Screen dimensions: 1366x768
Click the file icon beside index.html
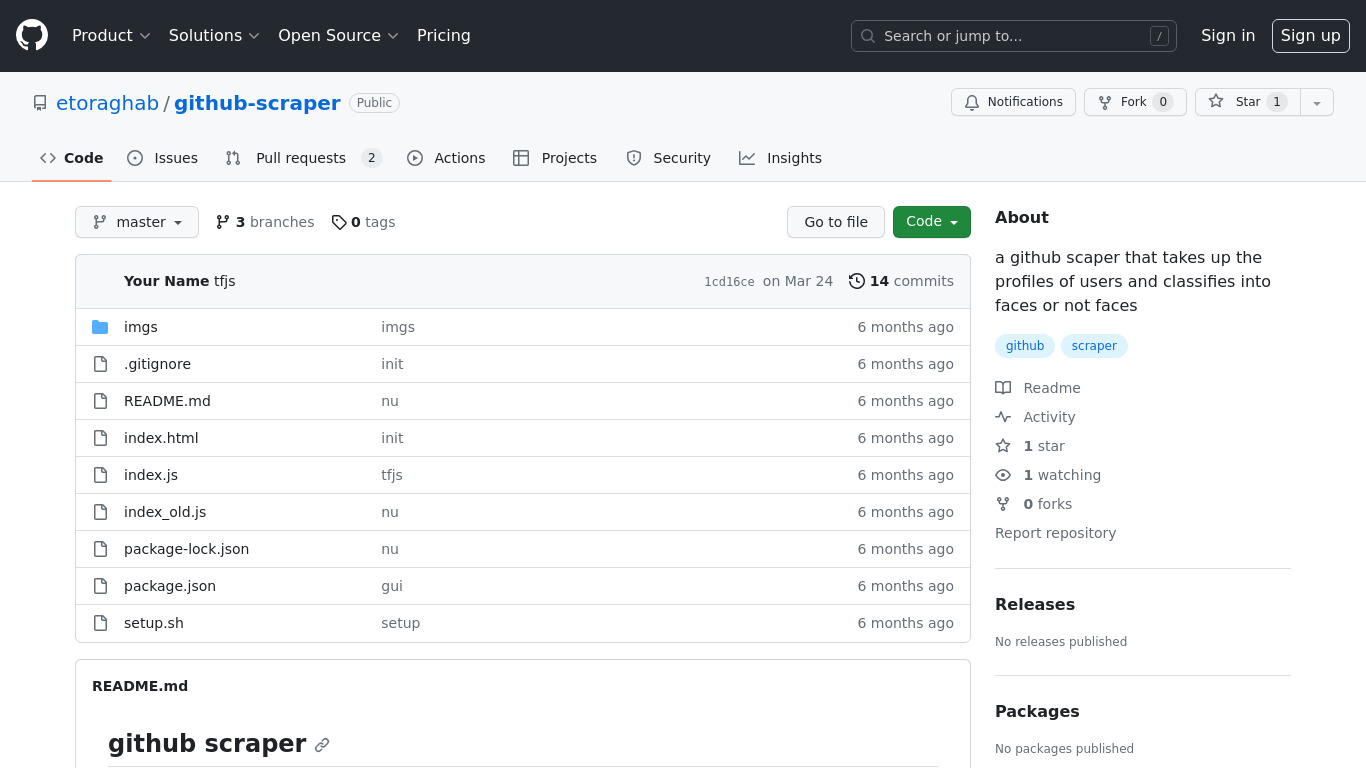tap(100, 438)
